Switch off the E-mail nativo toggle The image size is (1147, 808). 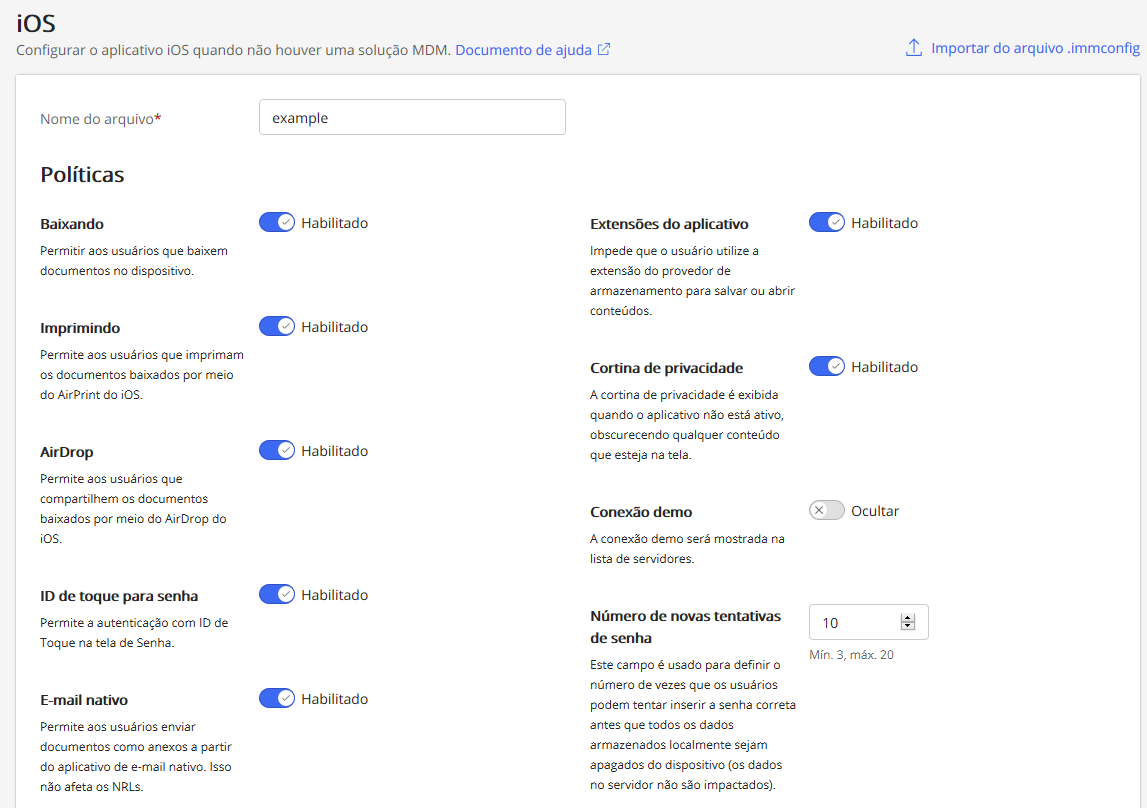point(277,699)
